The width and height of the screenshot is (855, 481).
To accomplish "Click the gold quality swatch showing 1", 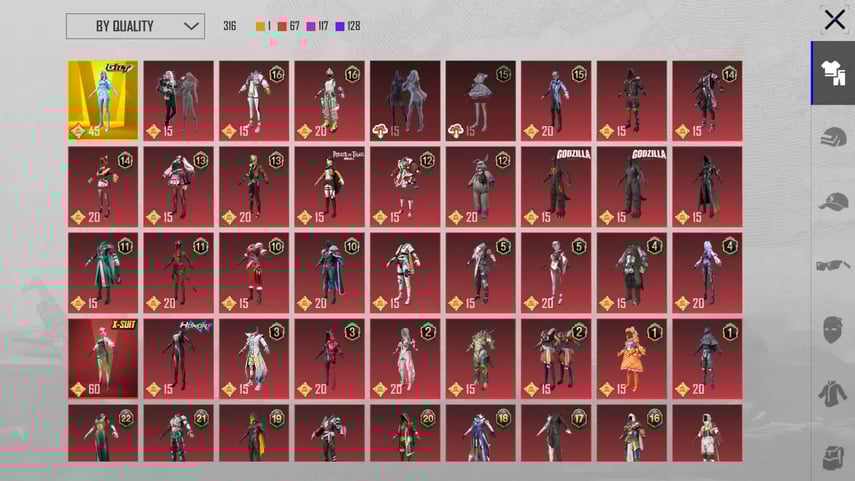I will tap(262, 26).
